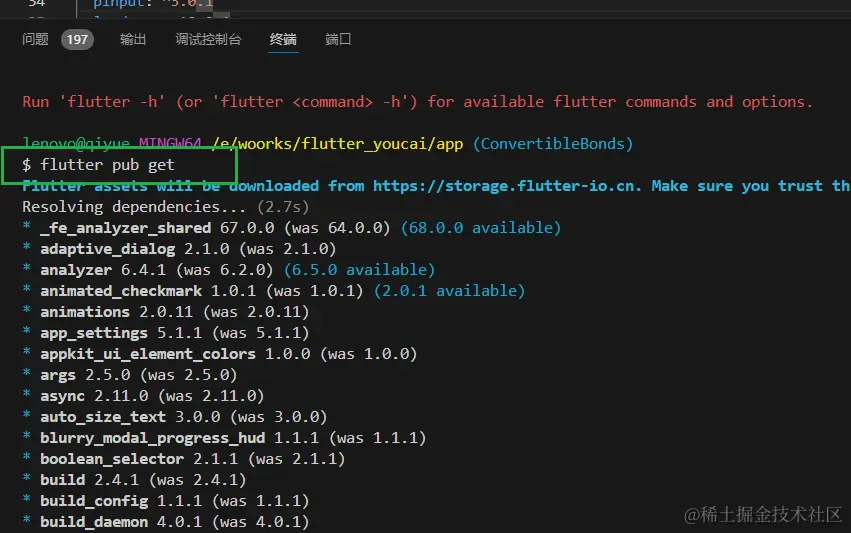Click the path /e/woorks/flutter_youcai/app
Viewport: 851px width, 533px height.
pyautogui.click(x=337, y=144)
